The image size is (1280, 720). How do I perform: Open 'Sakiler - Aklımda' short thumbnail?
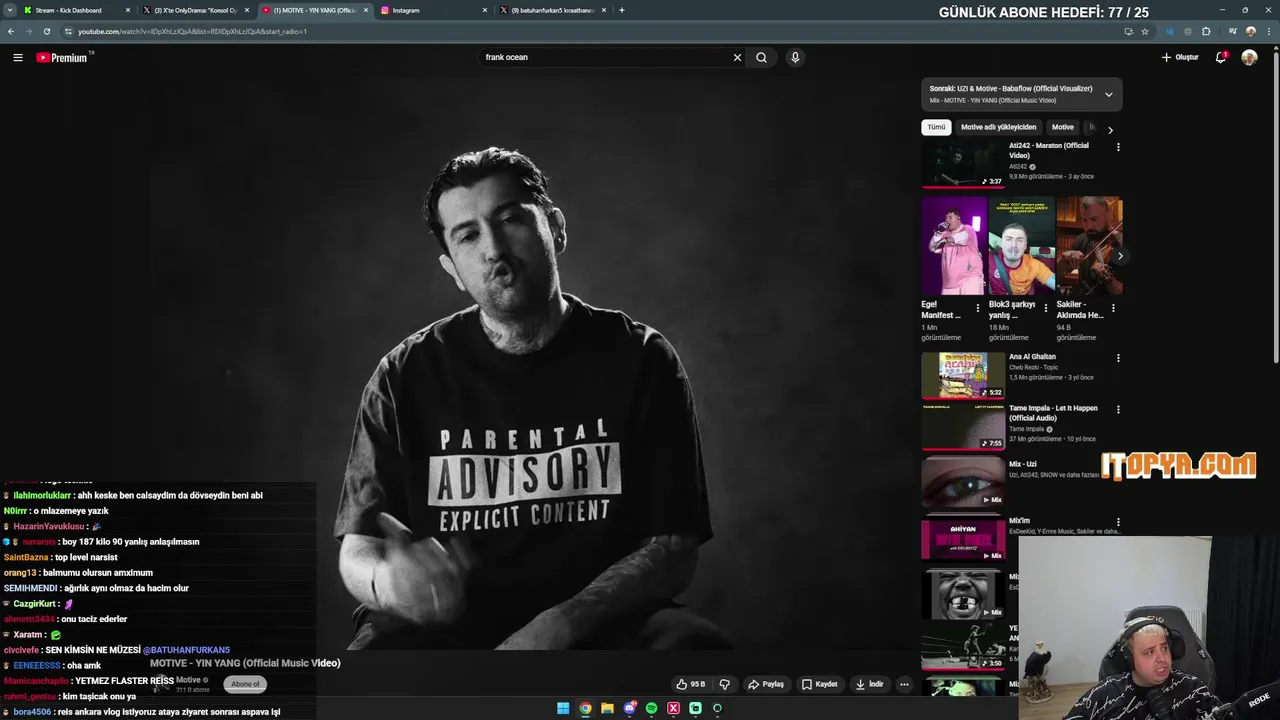pyautogui.click(x=1089, y=246)
